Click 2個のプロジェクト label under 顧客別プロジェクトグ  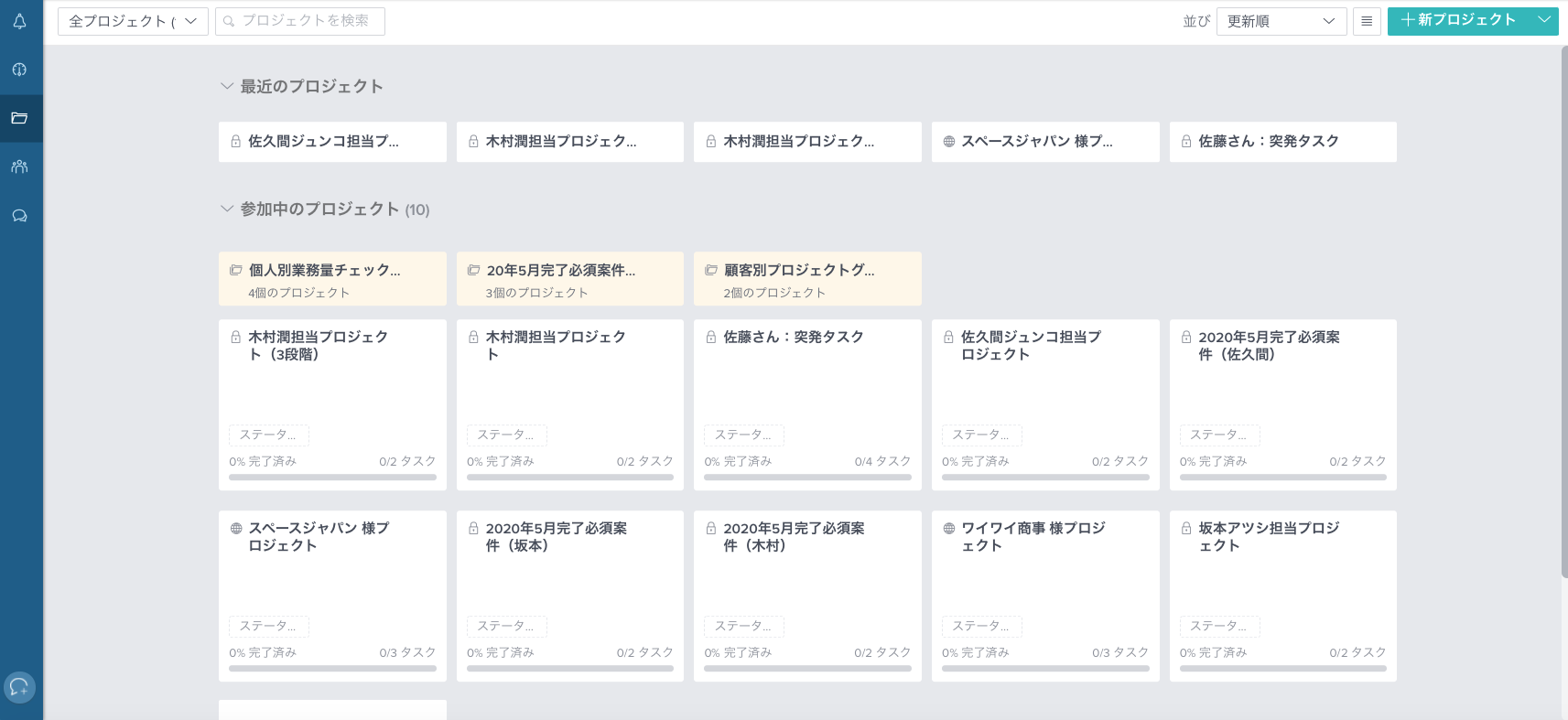(x=774, y=293)
